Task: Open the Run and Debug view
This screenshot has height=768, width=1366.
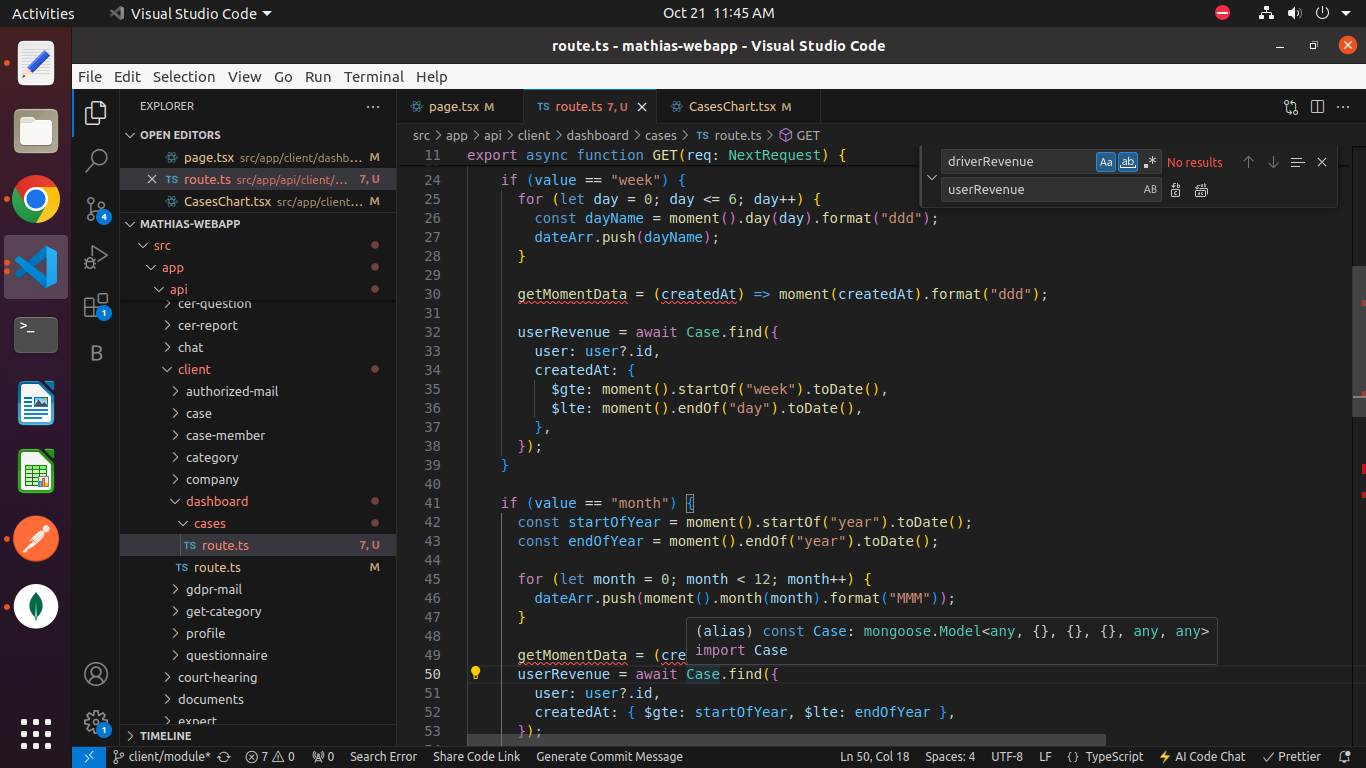Action: pos(96,257)
